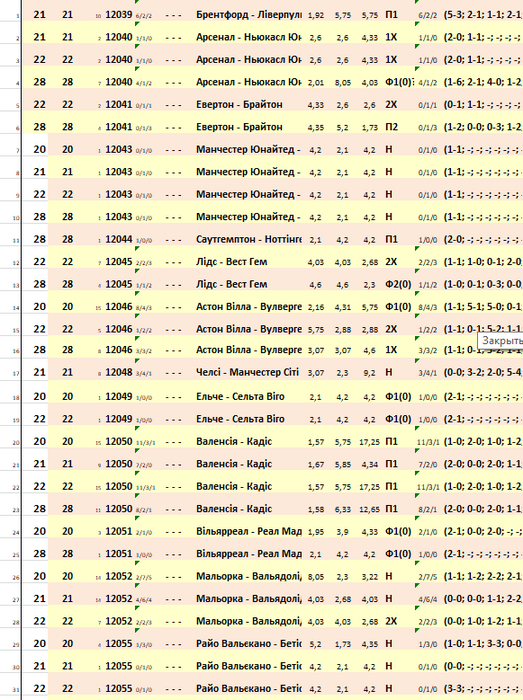Click odds 5,2 in the Райо Вальєкано row
The image size is (523, 700).
click(x=315, y=645)
